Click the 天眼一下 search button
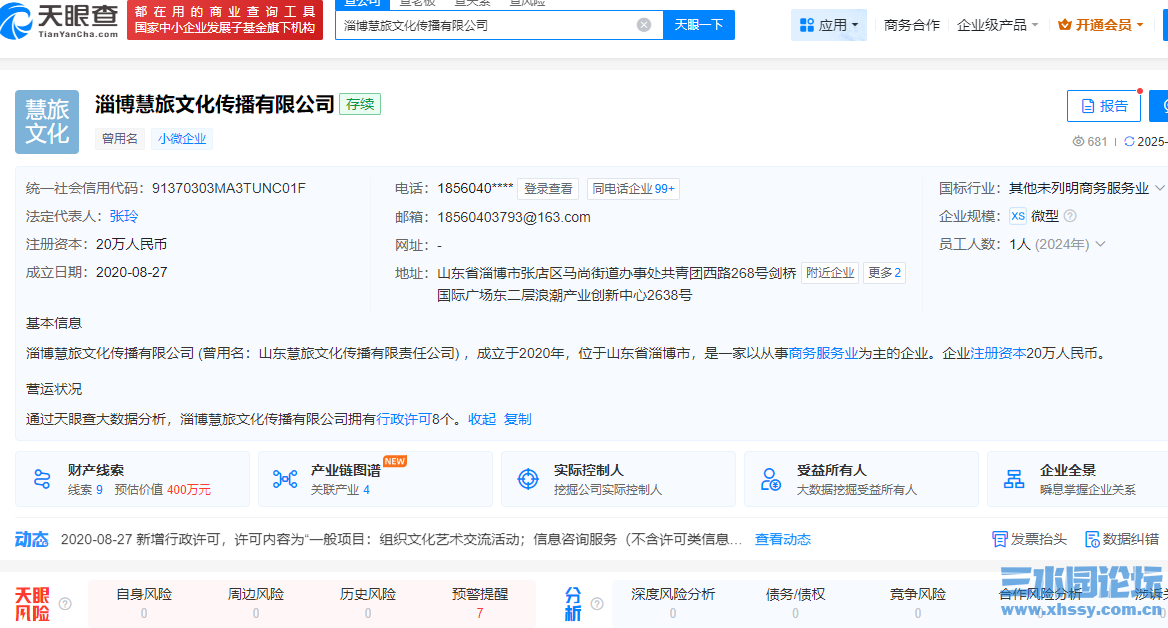 click(698, 24)
